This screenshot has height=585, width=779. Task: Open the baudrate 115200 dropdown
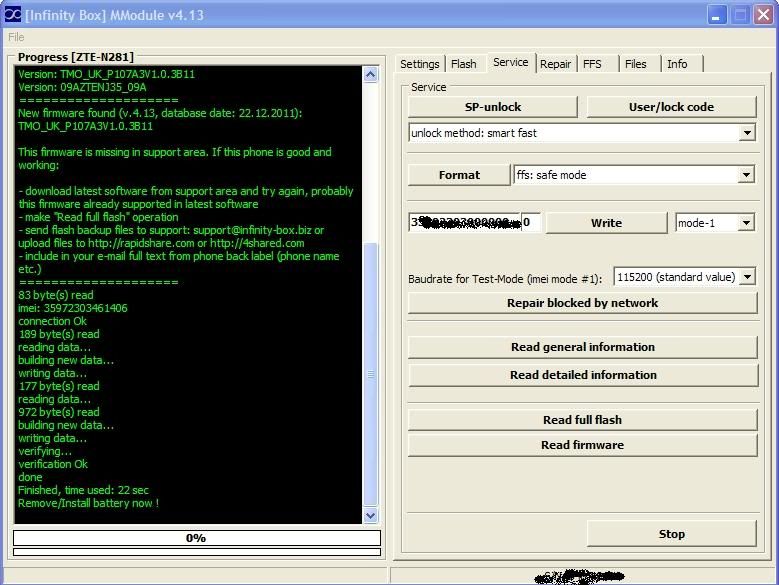pos(747,277)
